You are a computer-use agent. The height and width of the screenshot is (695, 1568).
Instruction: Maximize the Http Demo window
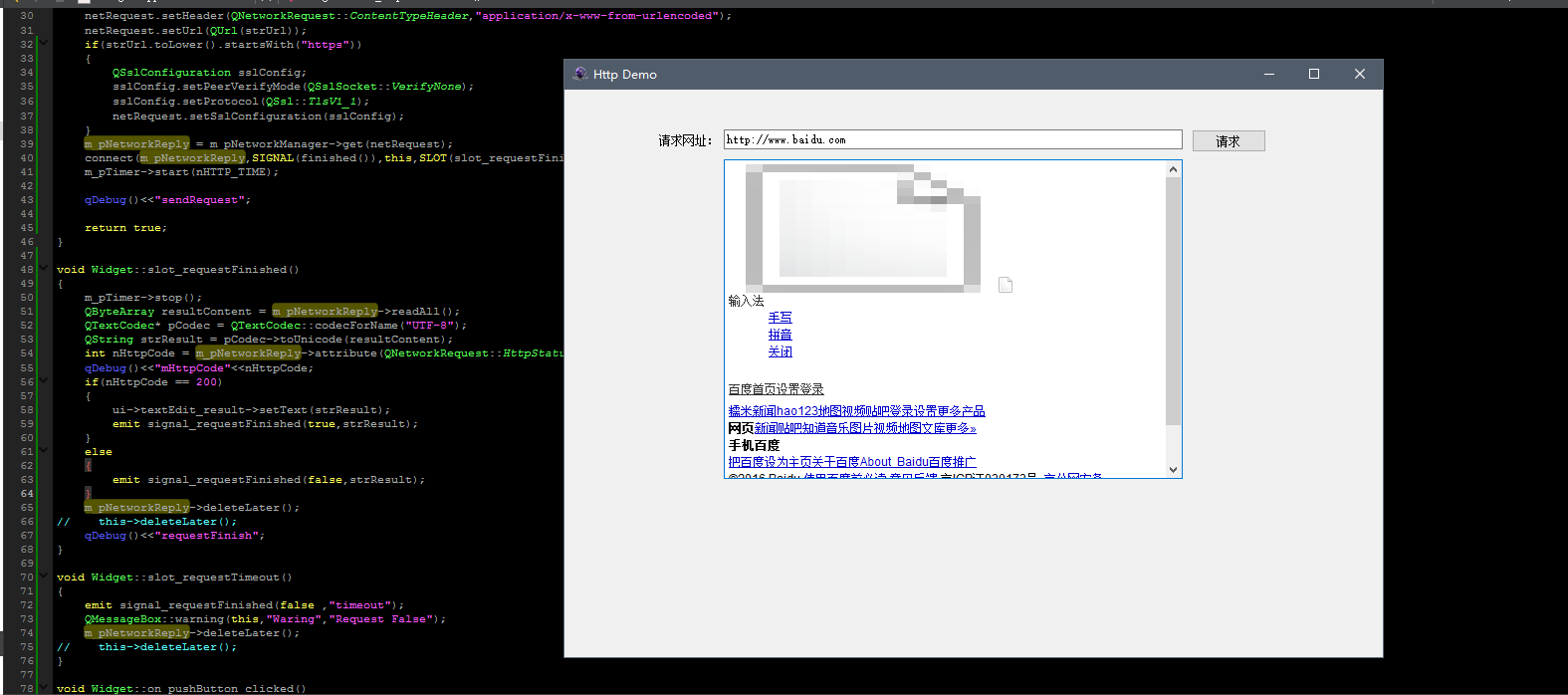coord(1314,74)
